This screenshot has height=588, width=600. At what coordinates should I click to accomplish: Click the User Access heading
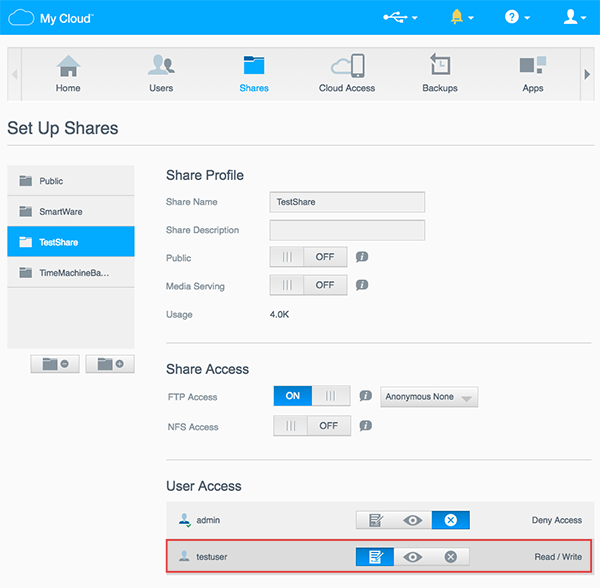204,486
